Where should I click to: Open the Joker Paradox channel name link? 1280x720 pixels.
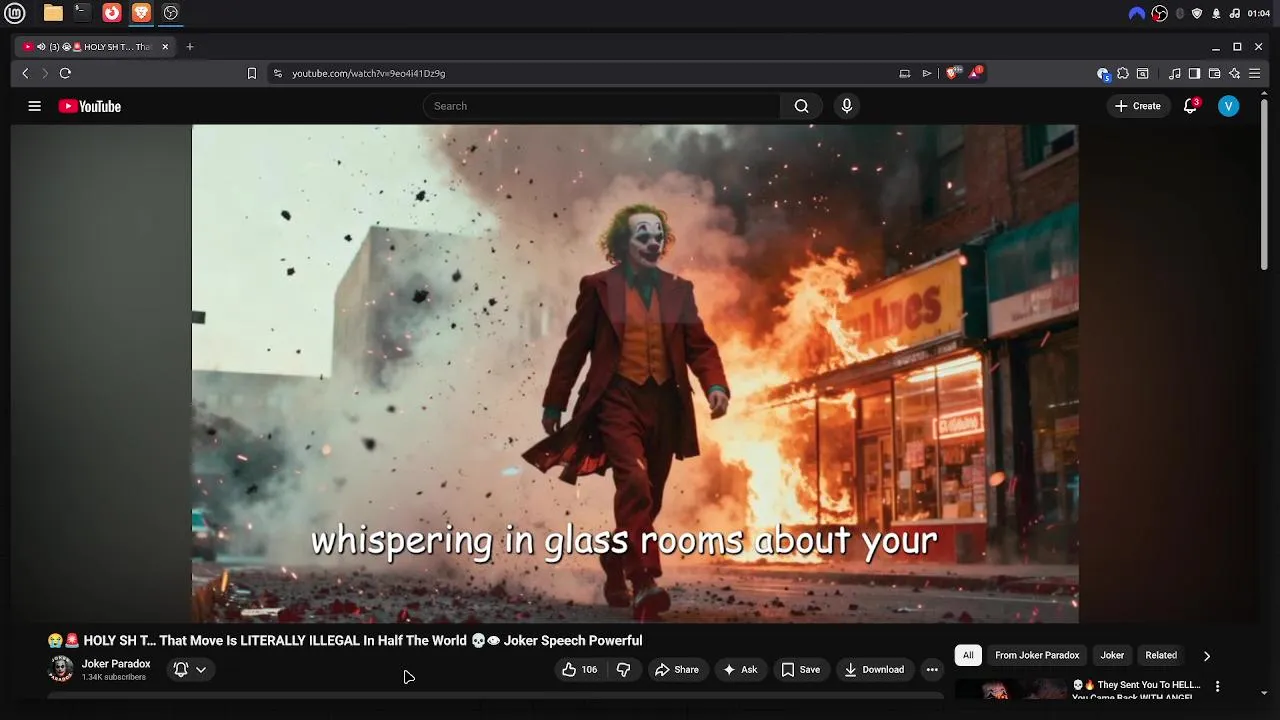pyautogui.click(x=116, y=664)
